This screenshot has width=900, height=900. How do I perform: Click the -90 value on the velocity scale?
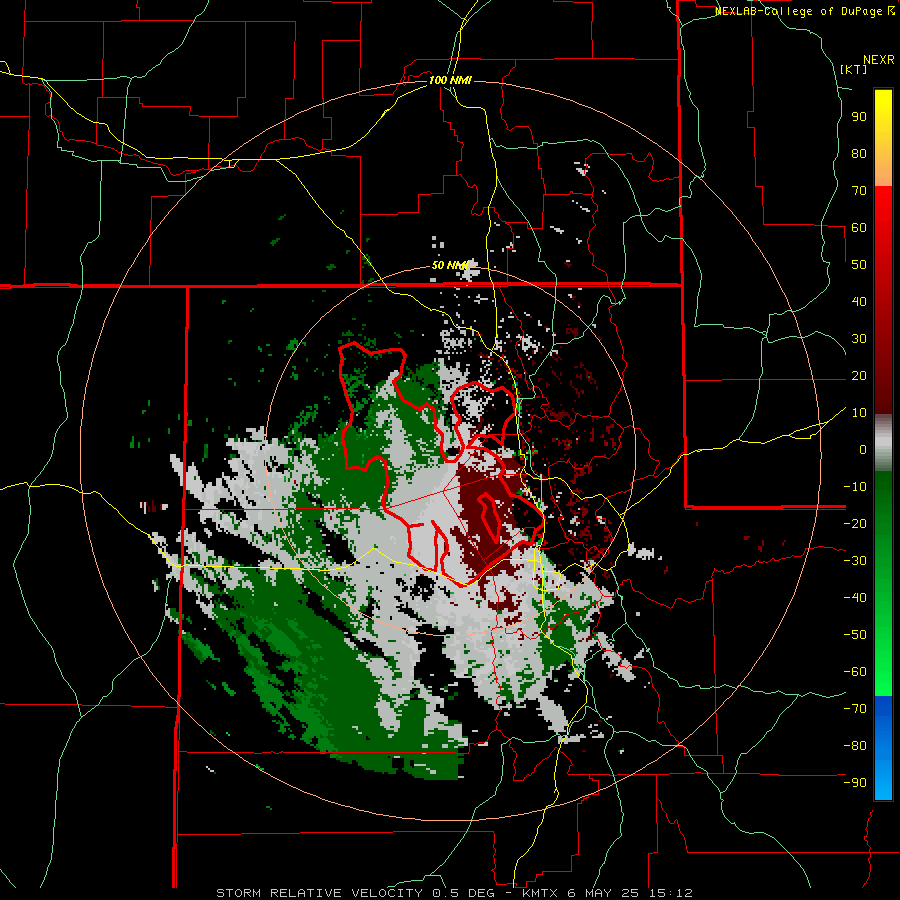tap(855, 783)
